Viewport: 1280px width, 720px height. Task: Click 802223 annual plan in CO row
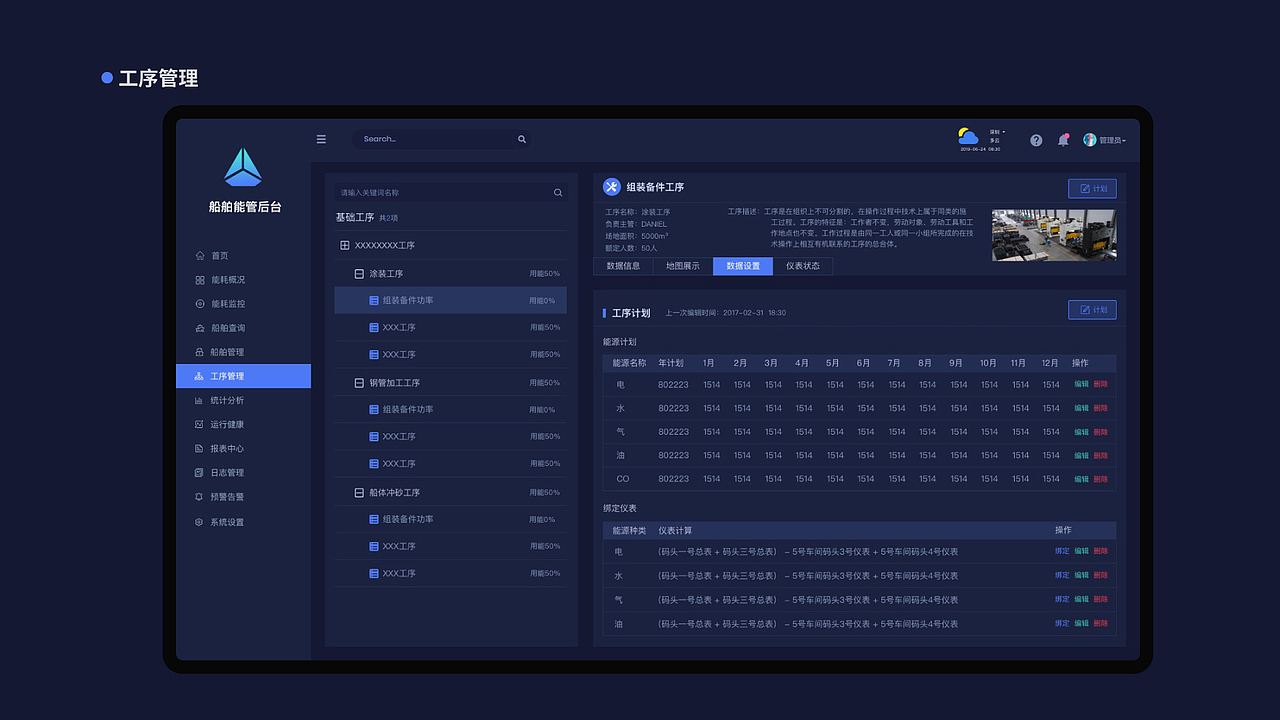[x=673, y=479]
